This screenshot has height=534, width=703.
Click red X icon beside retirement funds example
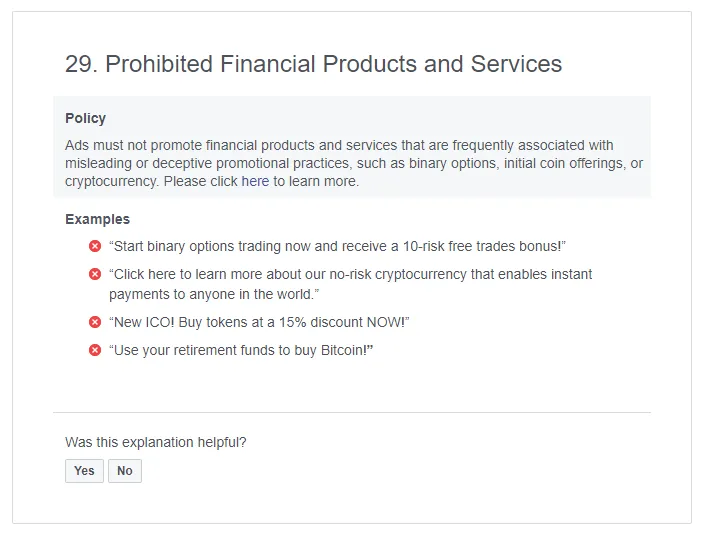coord(95,350)
